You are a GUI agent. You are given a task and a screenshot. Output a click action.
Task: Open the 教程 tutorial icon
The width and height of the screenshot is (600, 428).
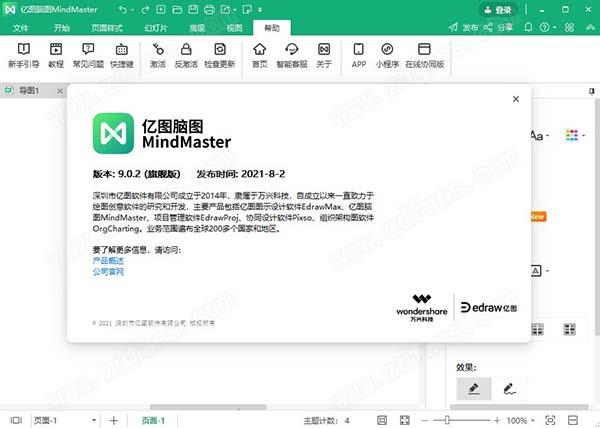coord(56,55)
